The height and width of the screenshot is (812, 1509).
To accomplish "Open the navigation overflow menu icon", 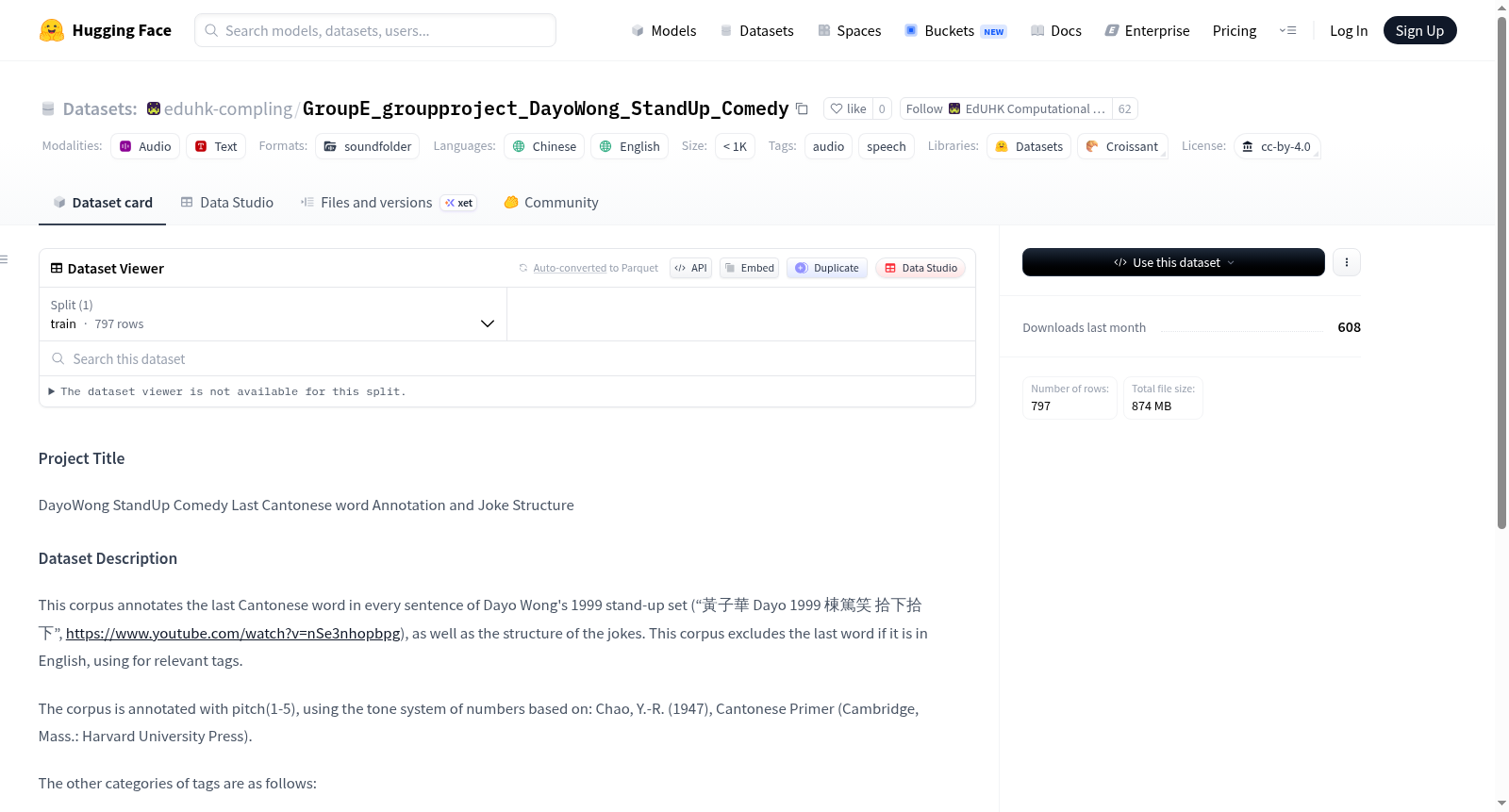I will tap(1287, 30).
